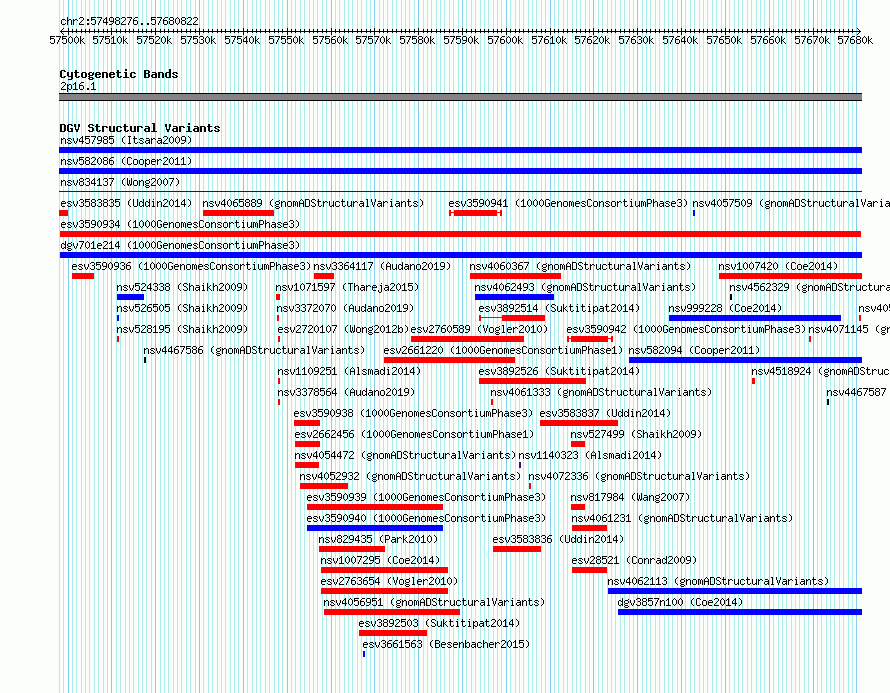Open nsv829435 (Park2010) label
Viewport: 890px width, 693px height.
pyautogui.click(x=378, y=539)
